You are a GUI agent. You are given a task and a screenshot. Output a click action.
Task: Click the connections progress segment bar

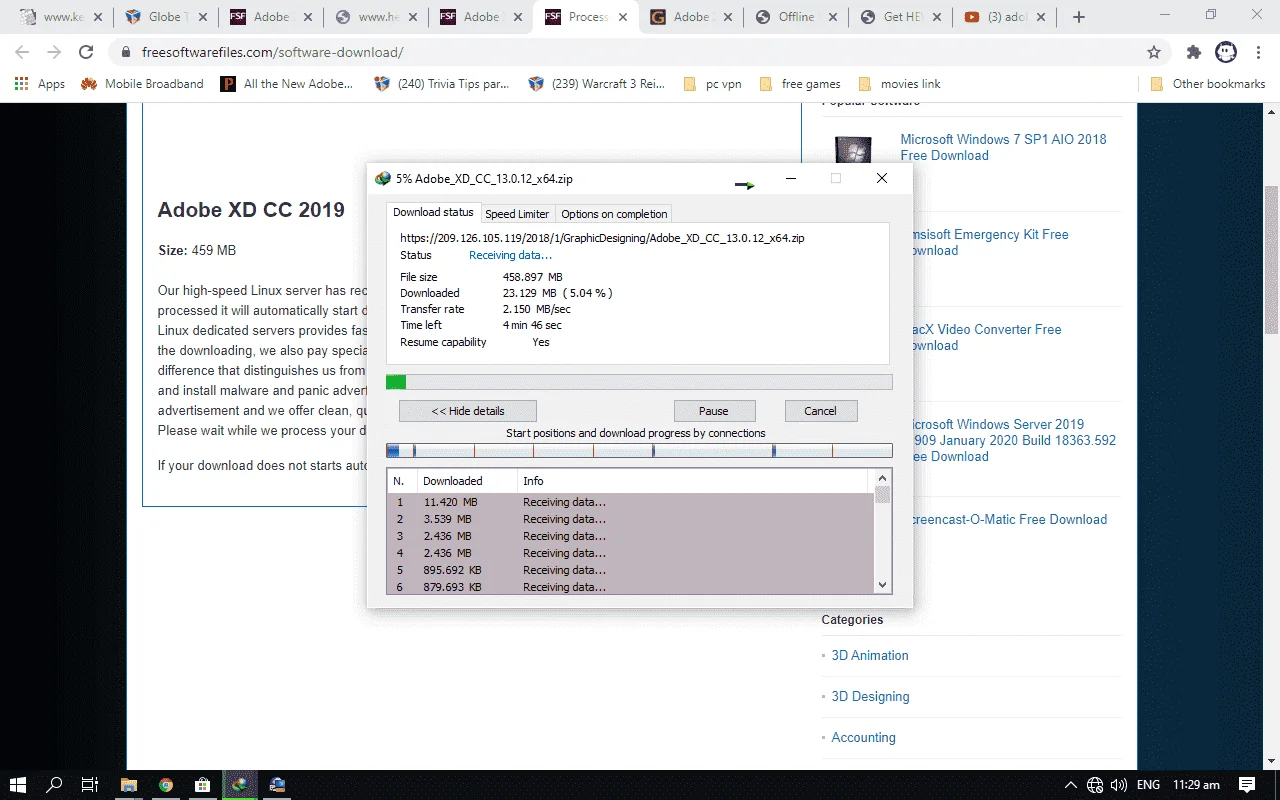coord(639,451)
